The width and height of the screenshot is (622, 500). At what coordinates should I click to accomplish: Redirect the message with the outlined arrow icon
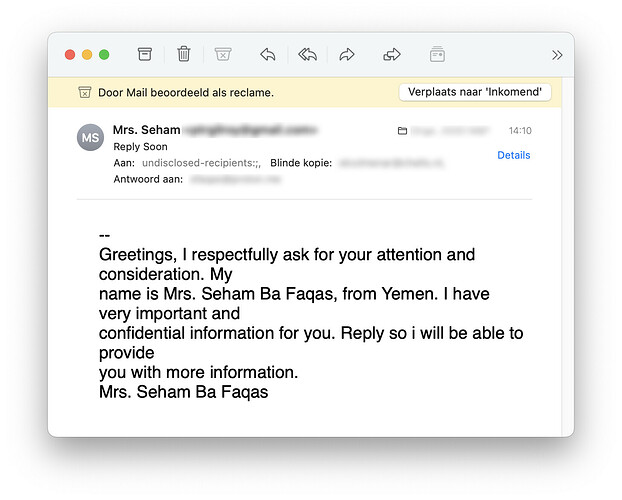392,54
